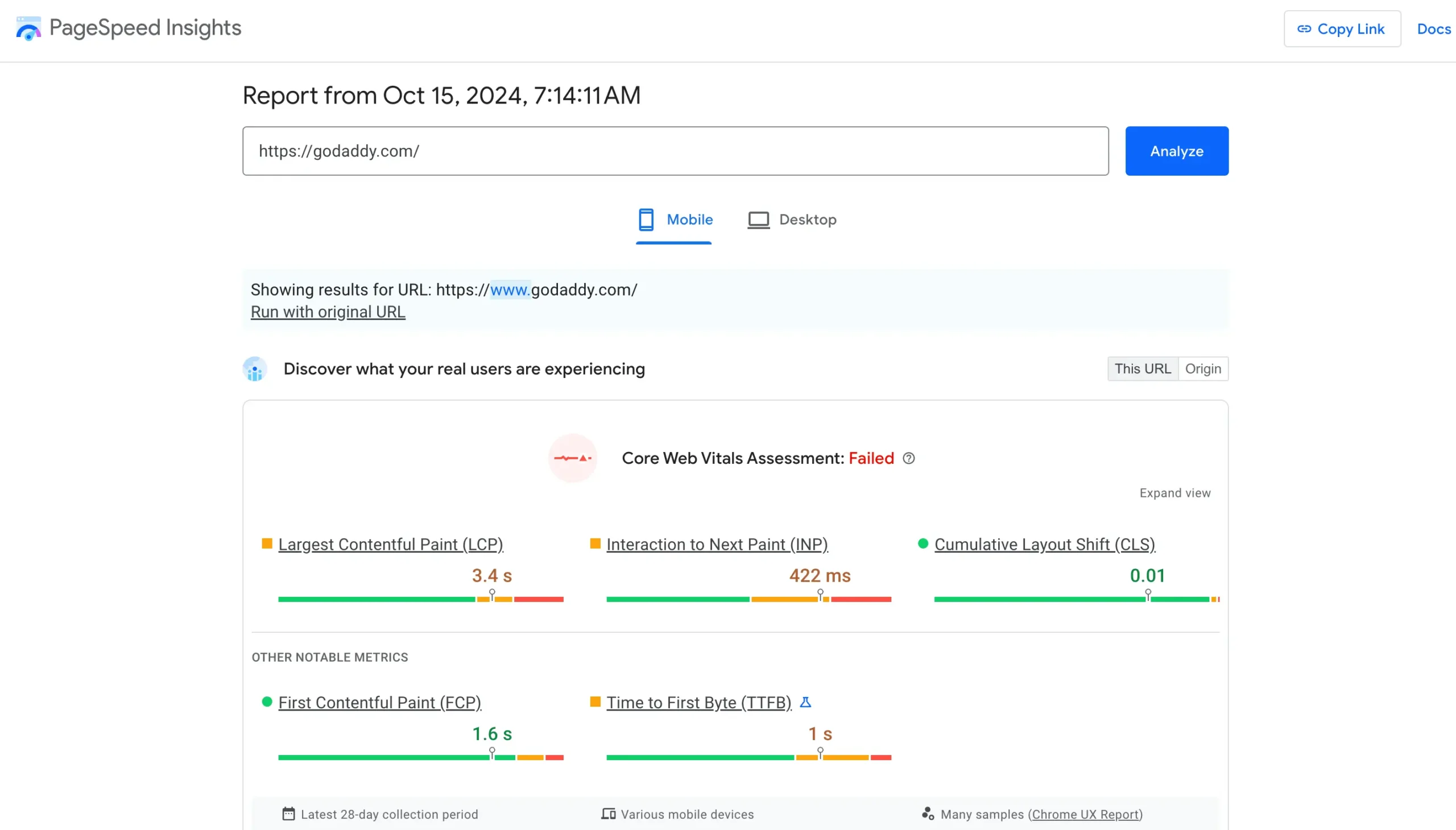Click the orange square indicator beside INP

[595, 543]
